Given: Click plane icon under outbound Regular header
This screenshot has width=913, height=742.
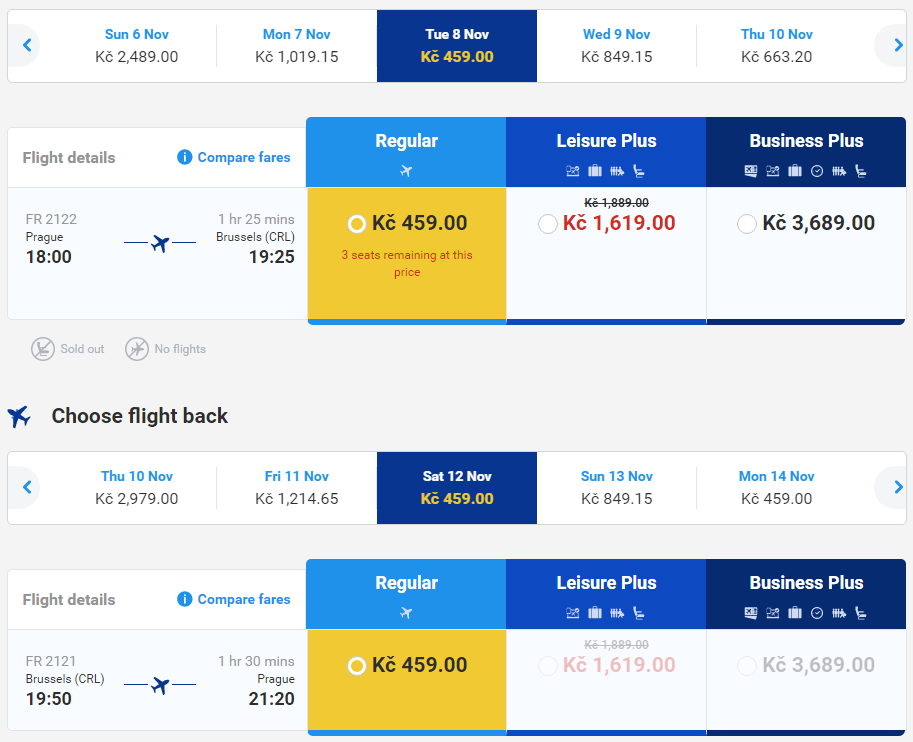Looking at the screenshot, I should (406, 171).
